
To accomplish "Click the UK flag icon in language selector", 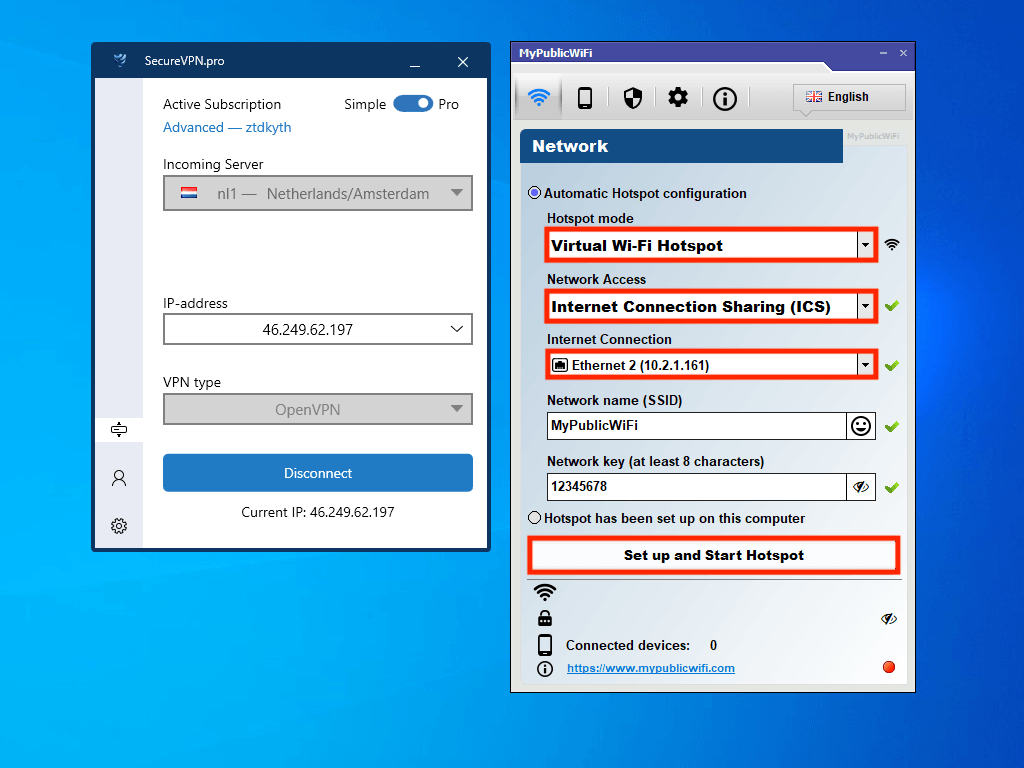I will (814, 97).
